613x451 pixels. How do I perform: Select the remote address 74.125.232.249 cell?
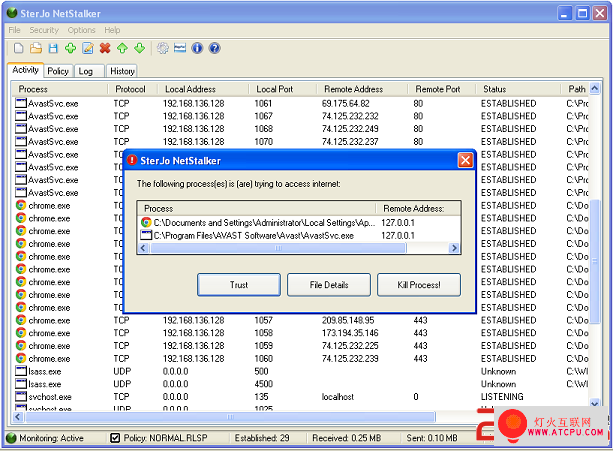click(350, 129)
